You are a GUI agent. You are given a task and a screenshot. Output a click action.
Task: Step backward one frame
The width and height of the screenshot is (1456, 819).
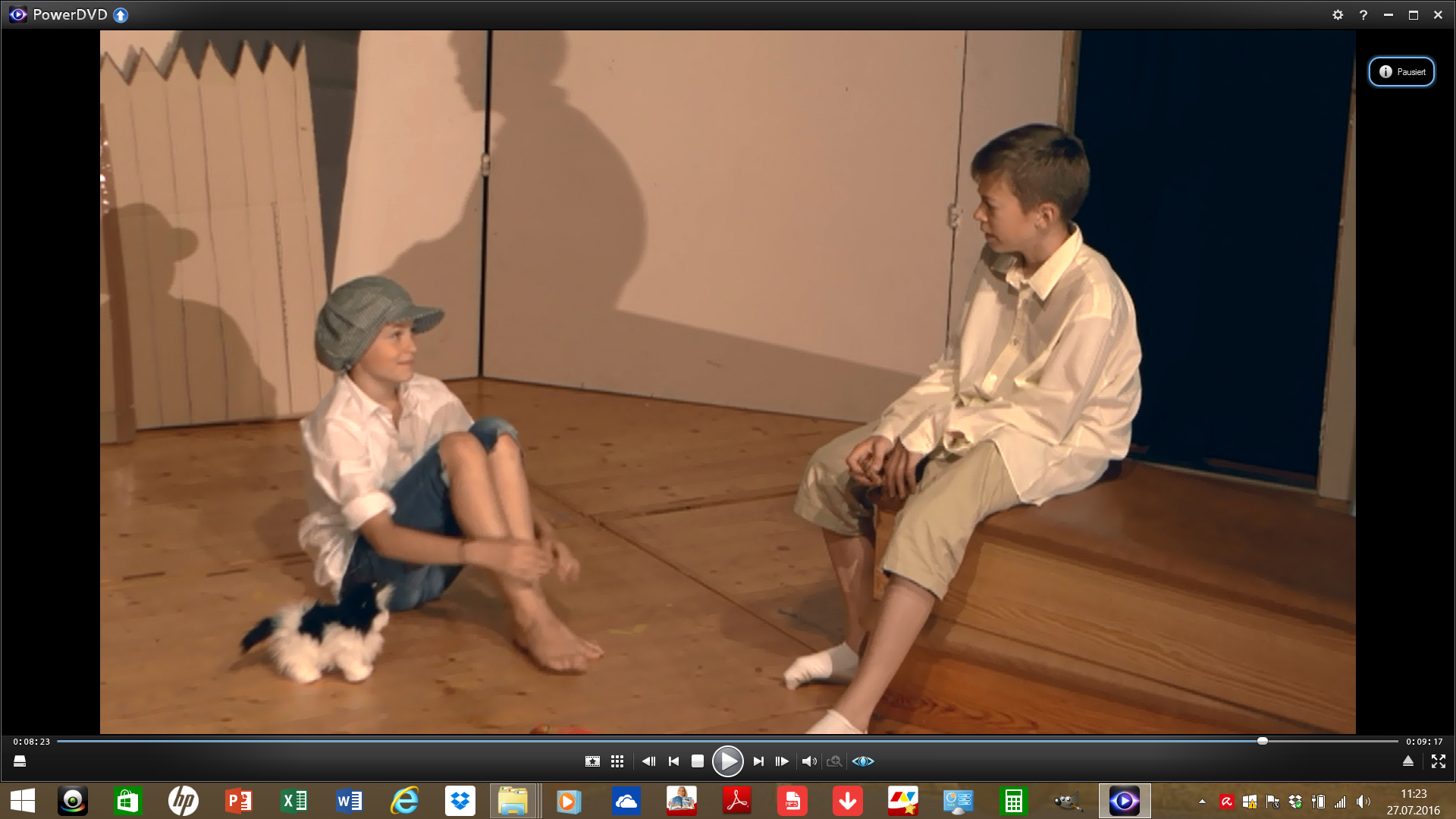pos(648,761)
